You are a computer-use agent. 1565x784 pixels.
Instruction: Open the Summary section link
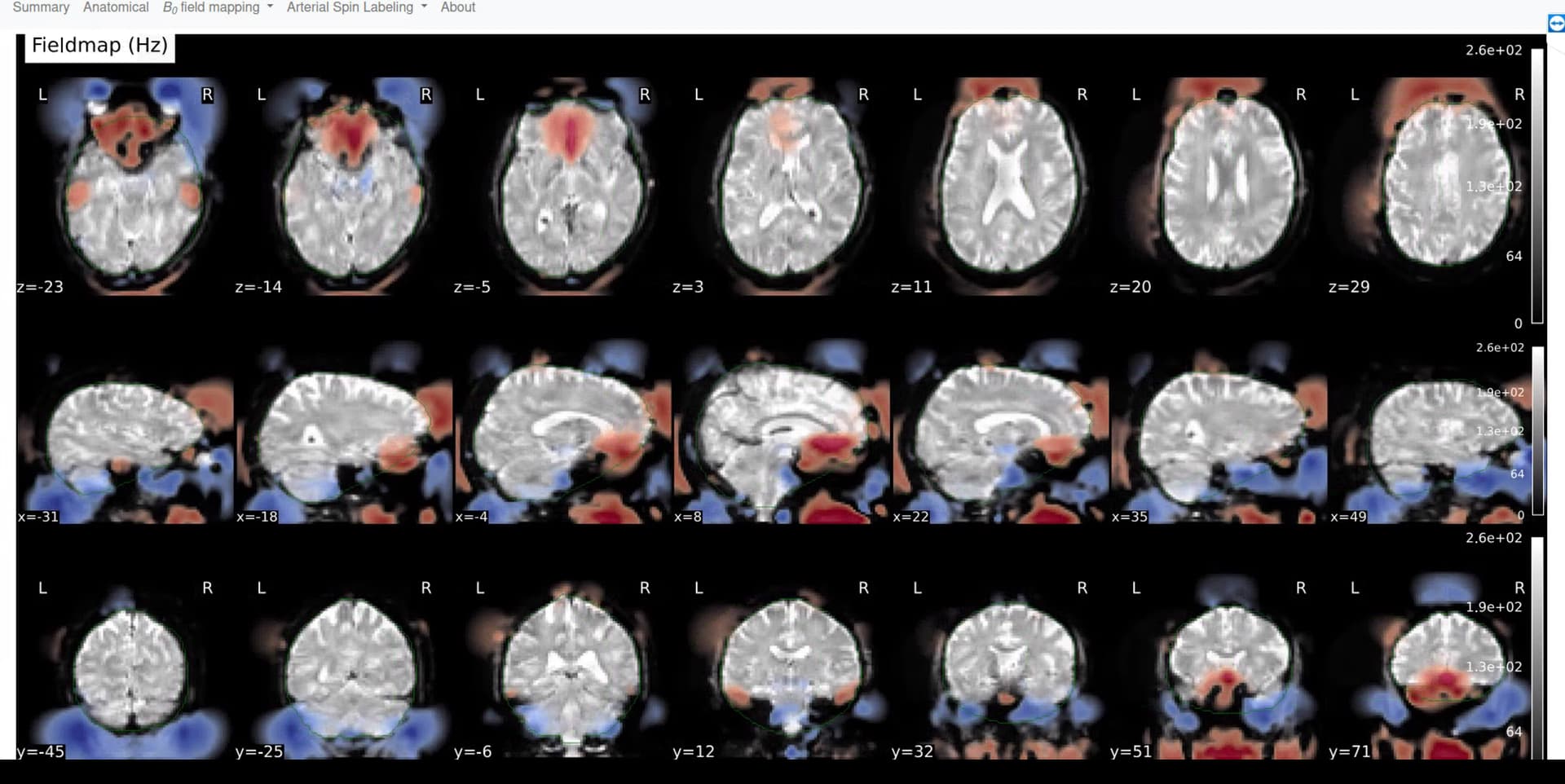coord(41,7)
